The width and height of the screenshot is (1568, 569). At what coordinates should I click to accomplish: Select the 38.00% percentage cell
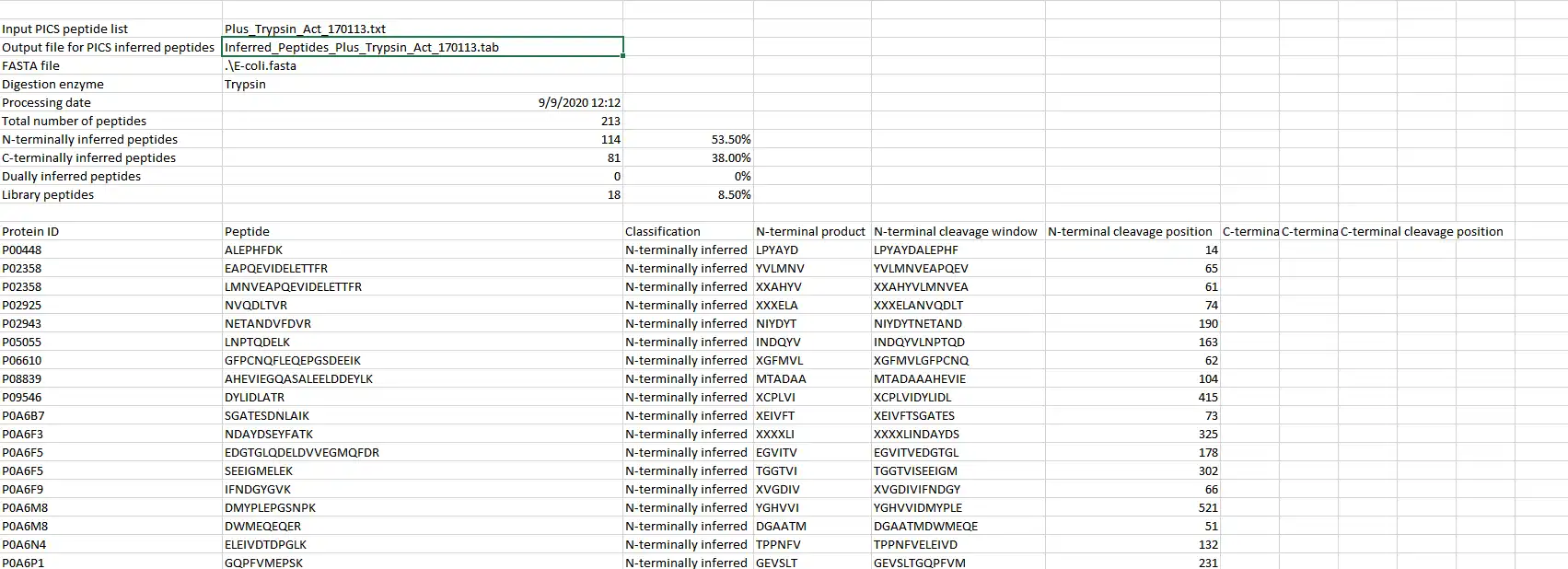pos(688,157)
